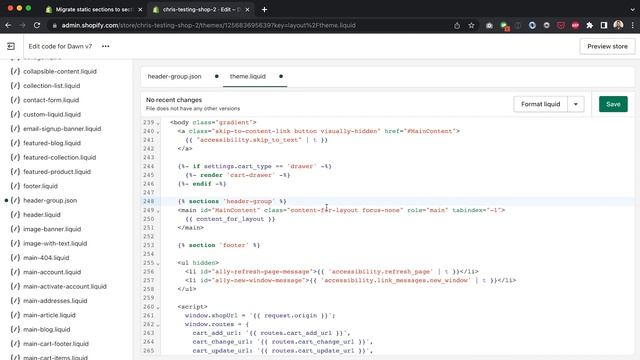Open a new browser tab
This screenshot has width=640, height=360.
pos(264,9)
